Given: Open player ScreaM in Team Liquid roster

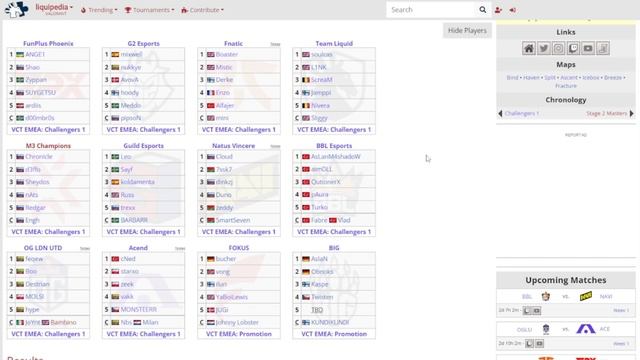Looking at the screenshot, I should (322, 80).
